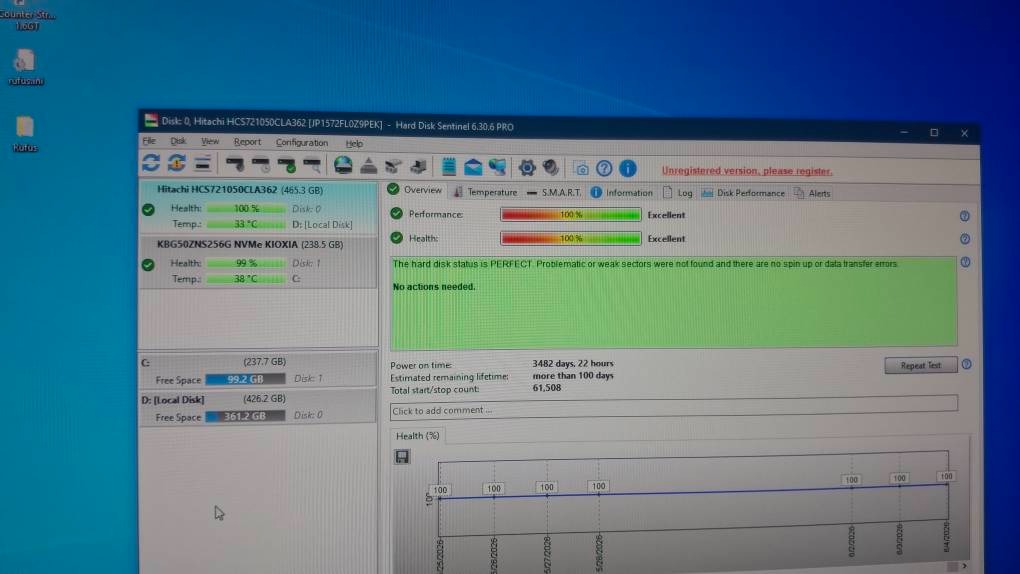Switch to the Alerts tab

[x=812, y=193]
